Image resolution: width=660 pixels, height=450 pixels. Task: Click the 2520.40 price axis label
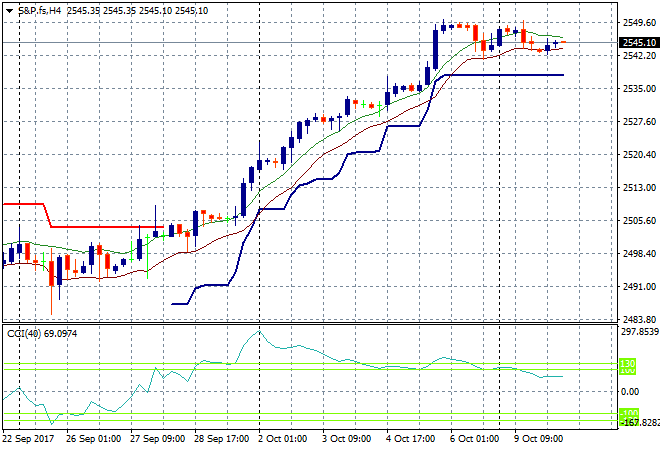tap(637, 154)
